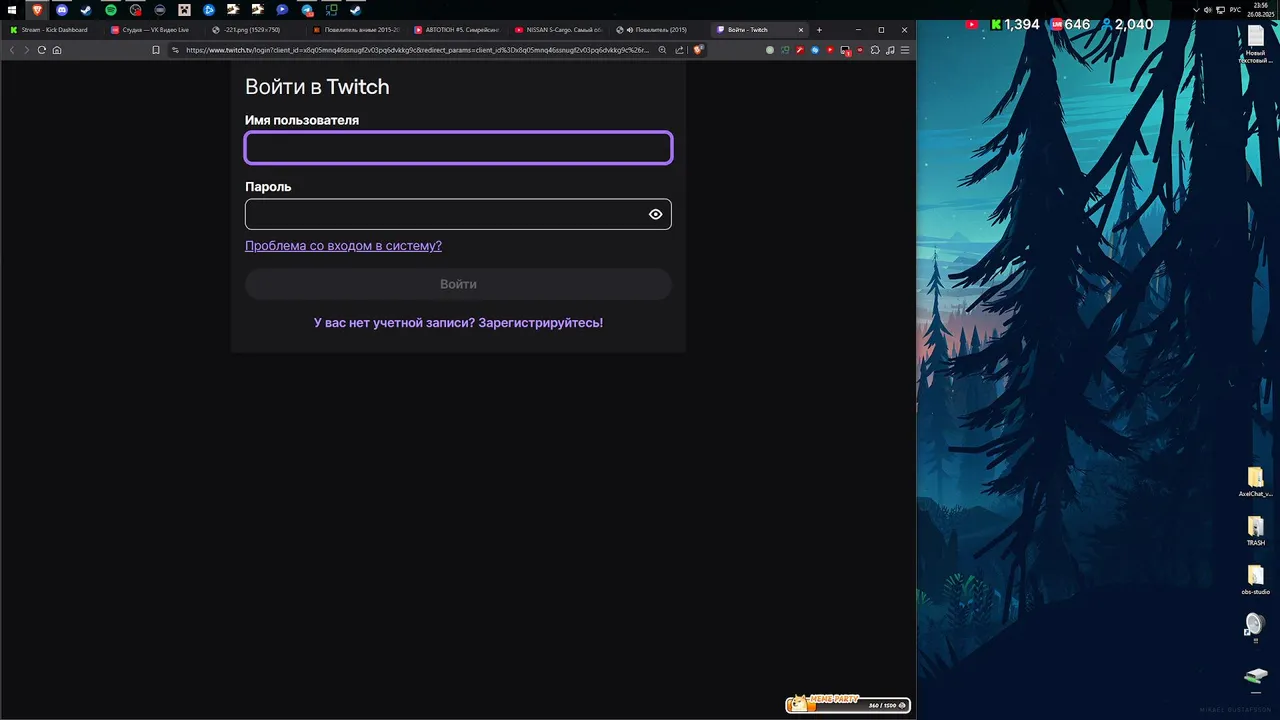Open TRASH folder on desktop
This screenshot has height=720, width=1280.
(x=1256, y=530)
